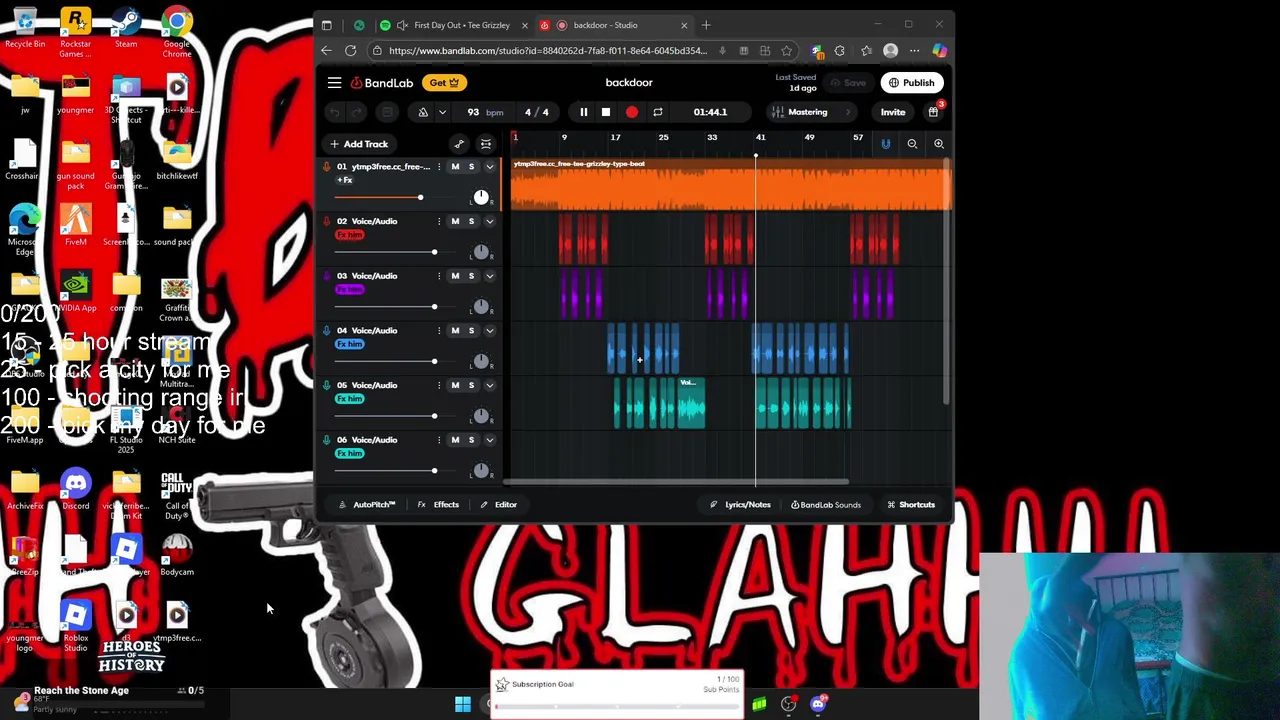1280x720 pixels.
Task: Expand track 06 options chevron
Action: click(x=489, y=440)
